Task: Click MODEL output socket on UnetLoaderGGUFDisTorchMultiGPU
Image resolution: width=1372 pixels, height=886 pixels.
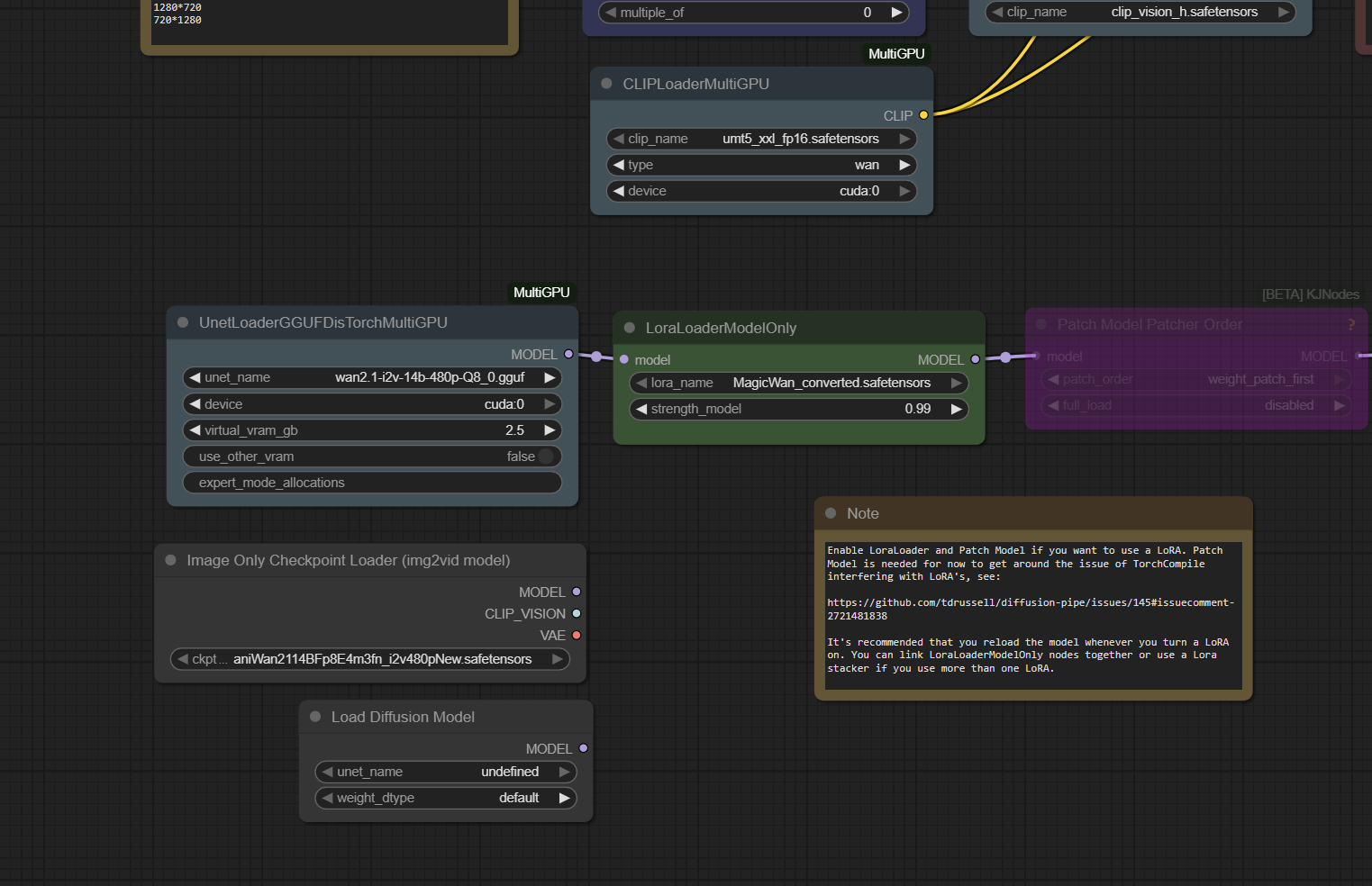Action: coord(568,354)
